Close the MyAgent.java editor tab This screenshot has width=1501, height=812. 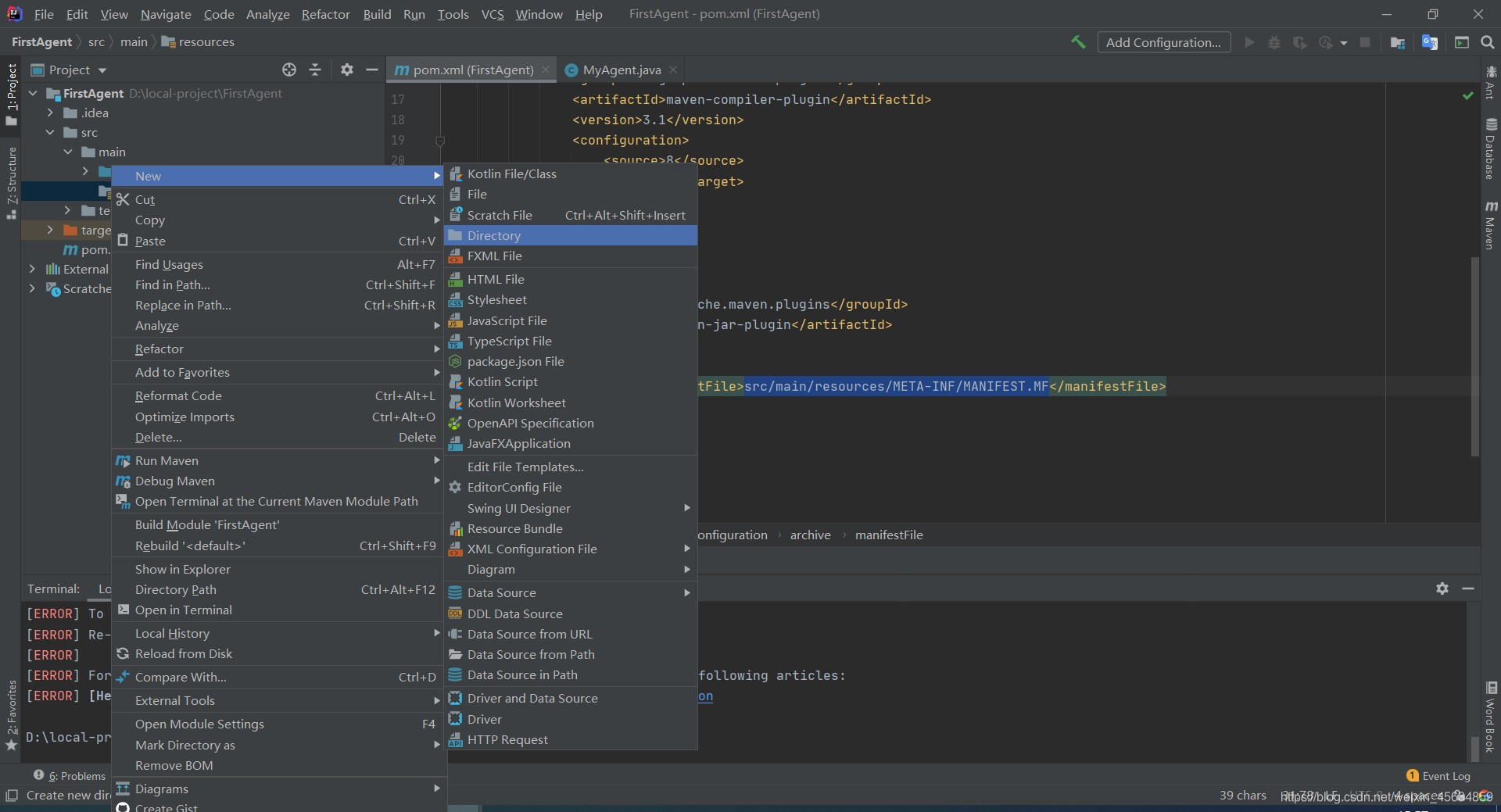673,70
